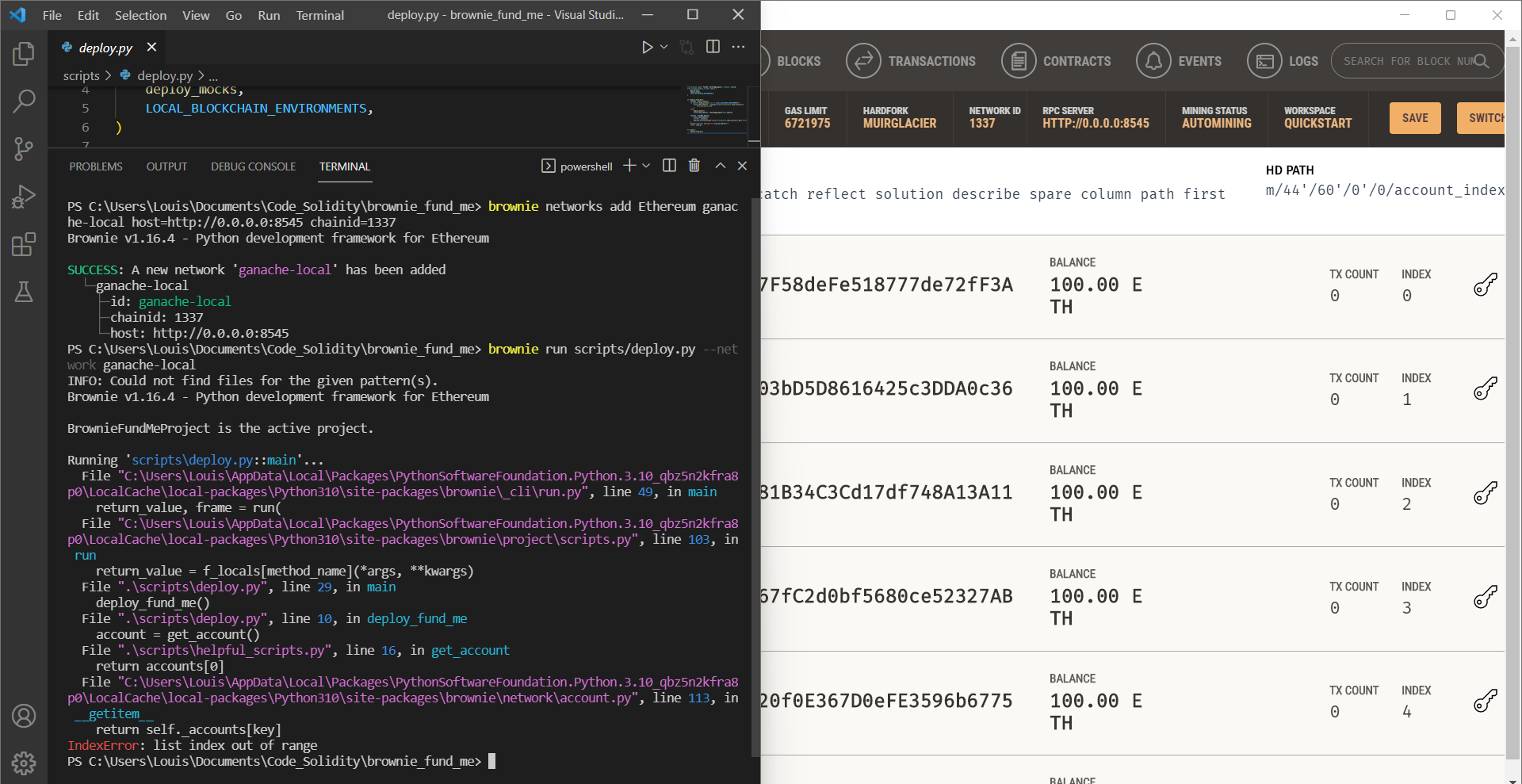Expand the breadcrumb ellipsis after deploy.py
The width and height of the screenshot is (1522, 784).
pos(213,75)
